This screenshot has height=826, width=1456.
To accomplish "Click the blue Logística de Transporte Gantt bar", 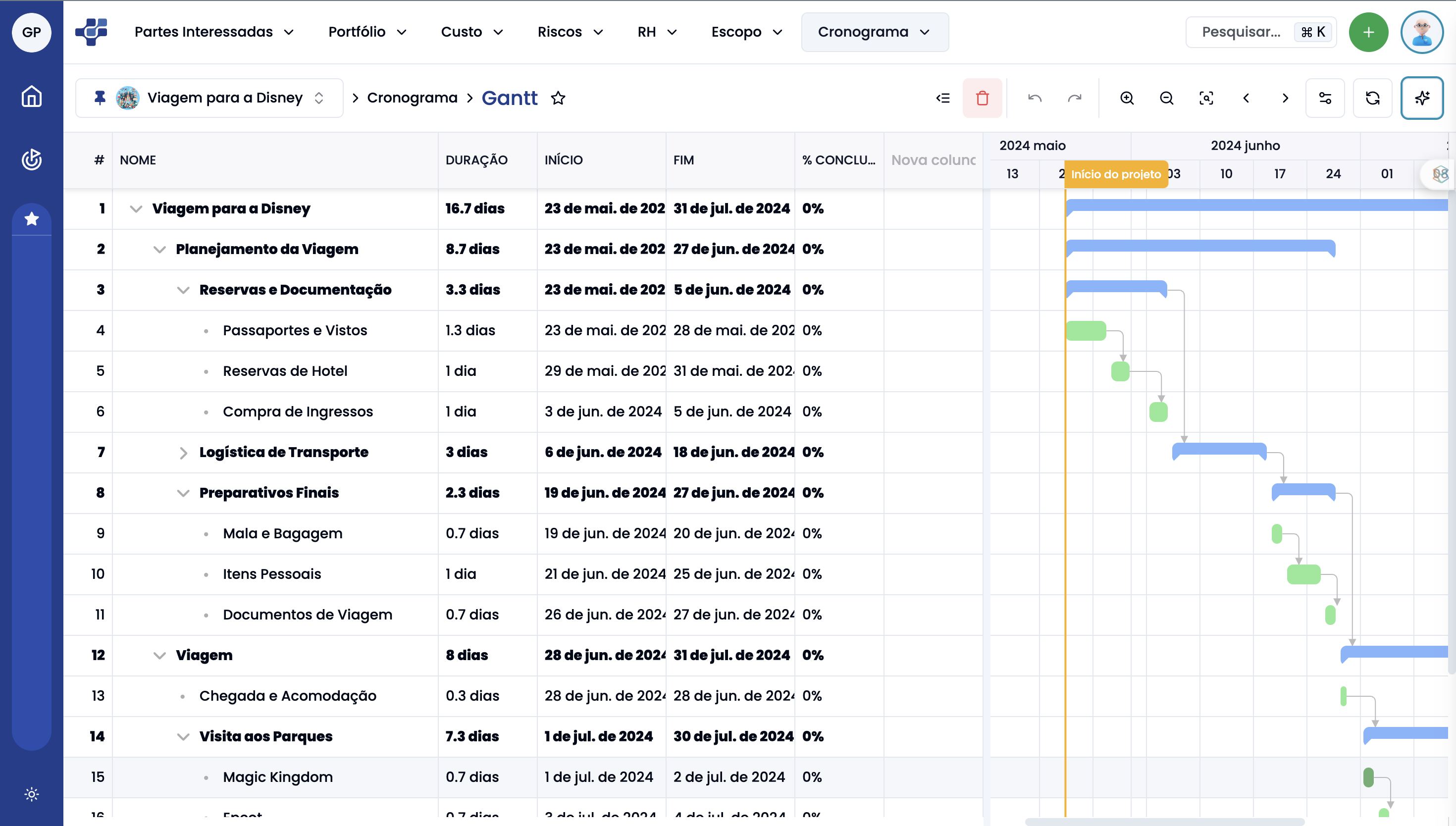I will coord(1219,451).
